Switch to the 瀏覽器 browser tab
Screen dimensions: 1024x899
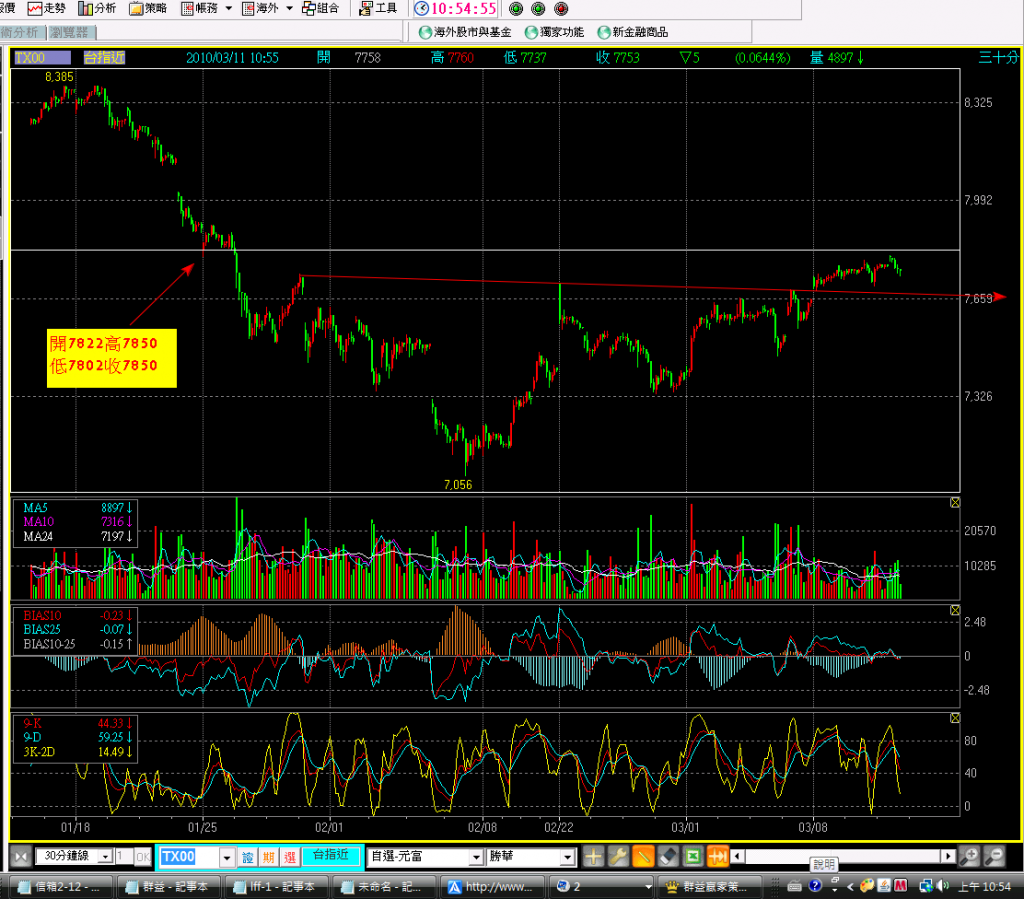(x=72, y=32)
